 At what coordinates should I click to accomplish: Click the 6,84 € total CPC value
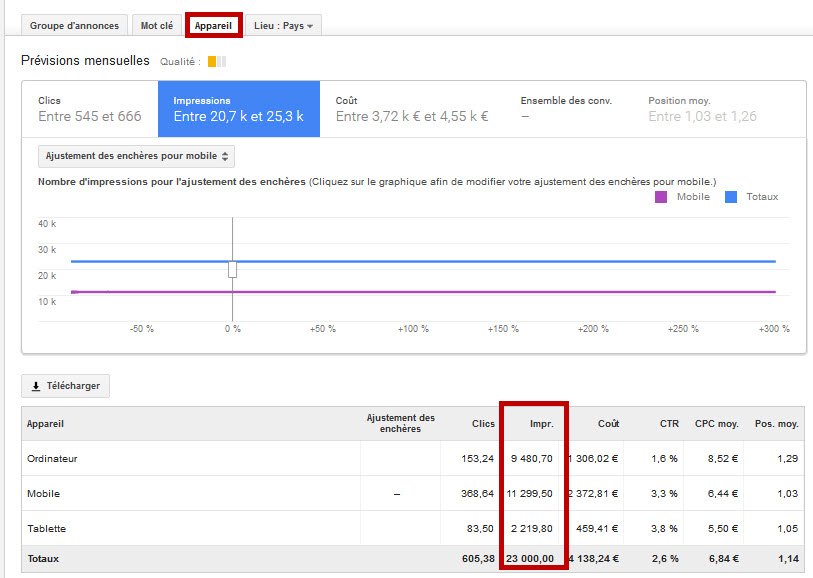(724, 559)
